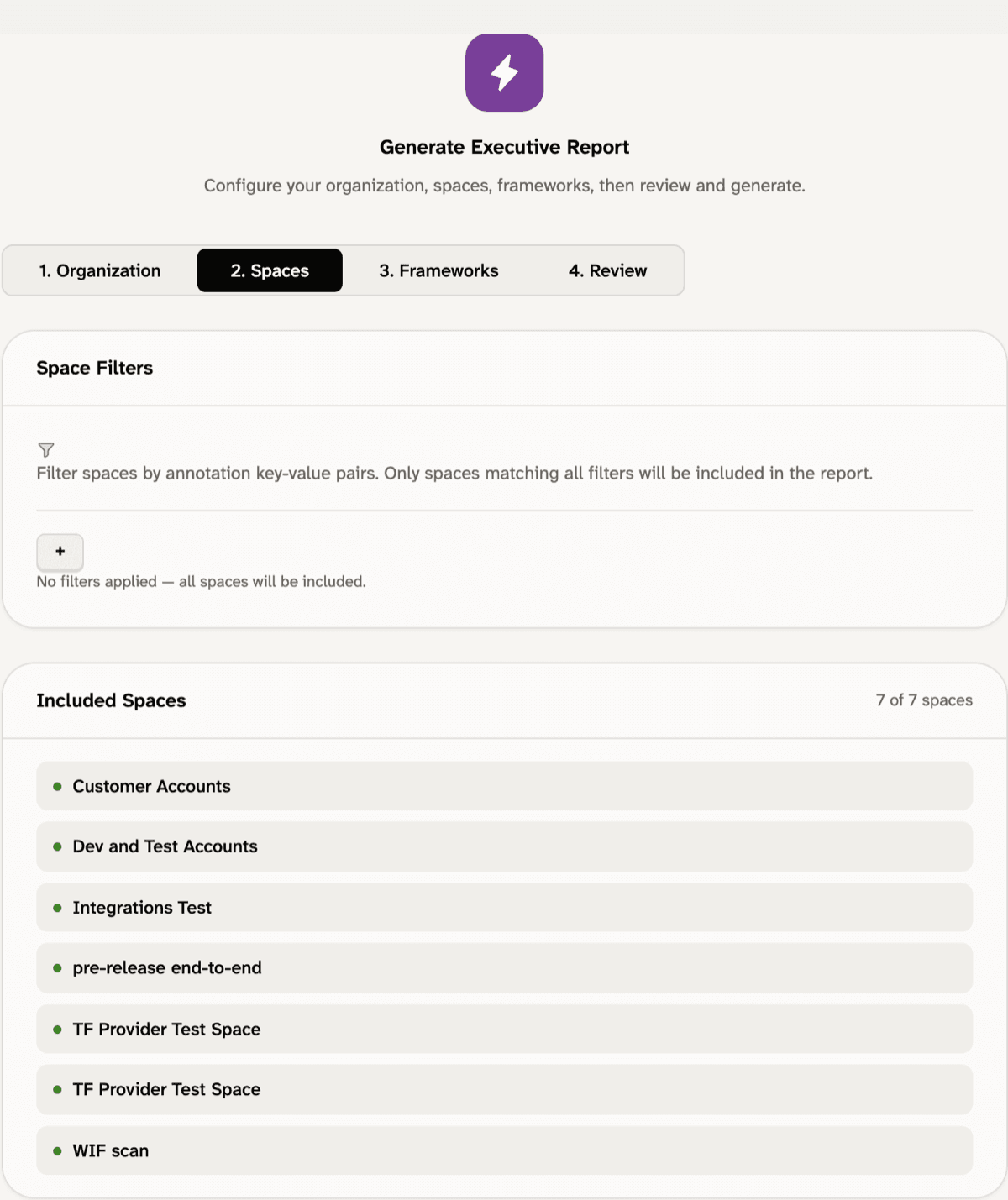The width and height of the screenshot is (1008, 1200).
Task: Click the 7 of 7 spaces counter
Action: pos(924,700)
